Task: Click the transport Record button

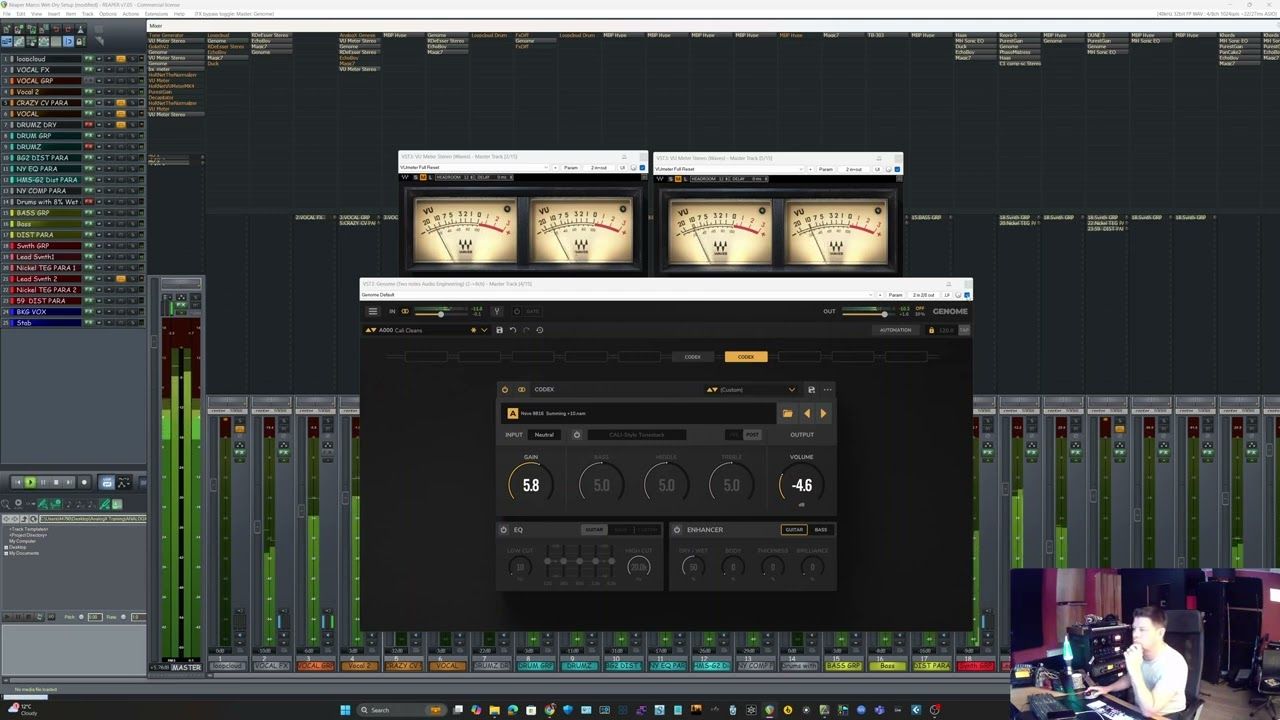Action: [83, 482]
